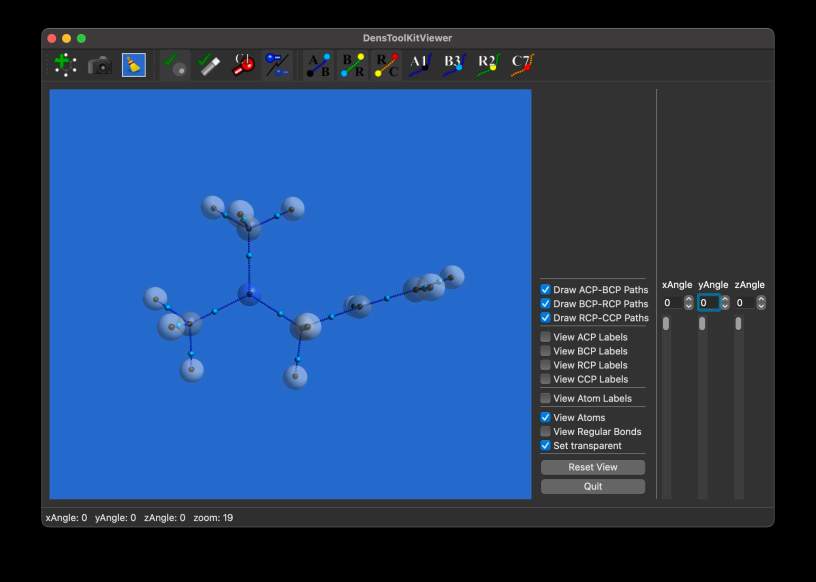Click the A1 label toolbar icon
Viewport: 816px width, 582px height.
[x=421, y=65]
